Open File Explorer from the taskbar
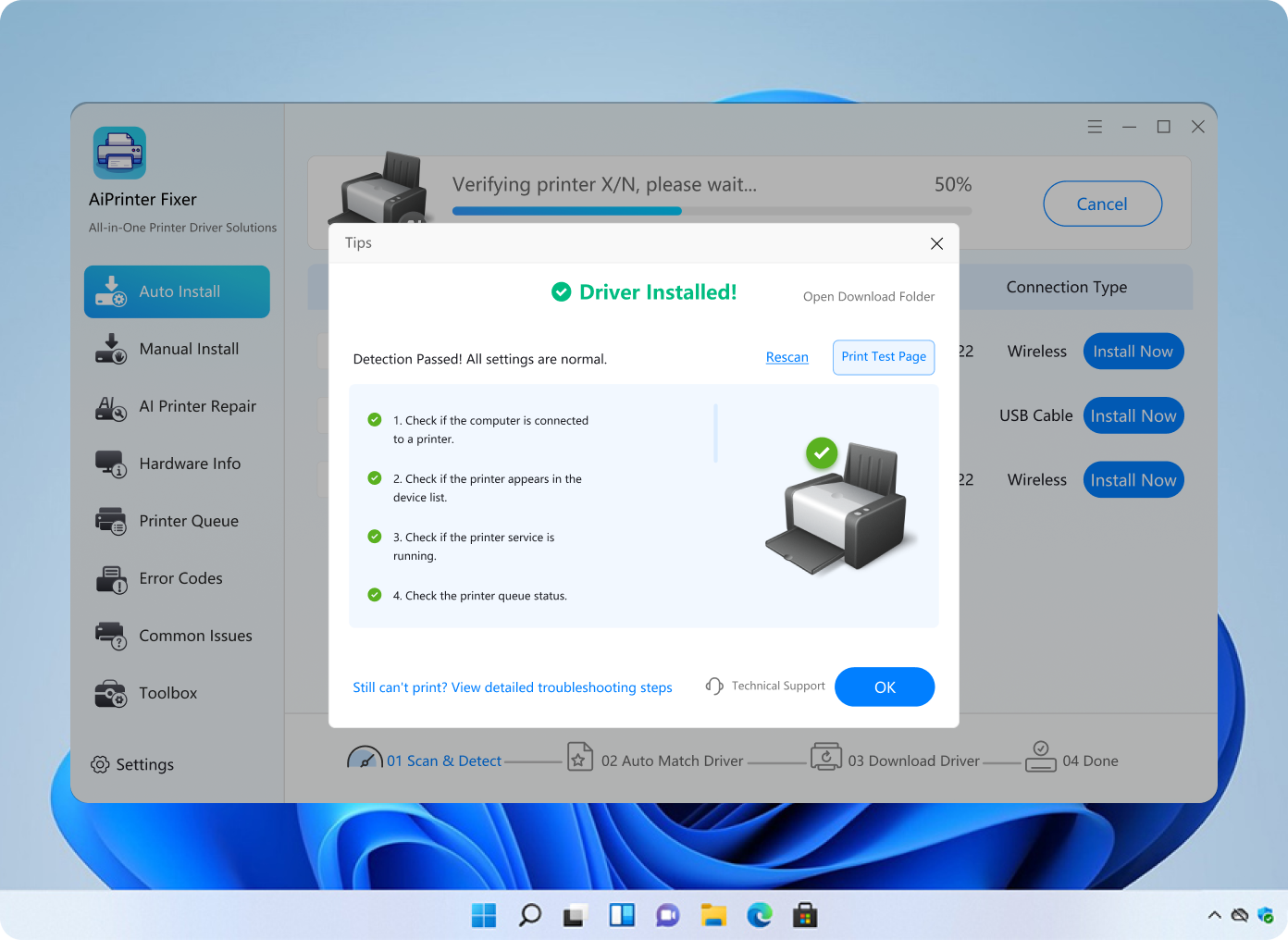The width and height of the screenshot is (1288, 940). click(713, 915)
